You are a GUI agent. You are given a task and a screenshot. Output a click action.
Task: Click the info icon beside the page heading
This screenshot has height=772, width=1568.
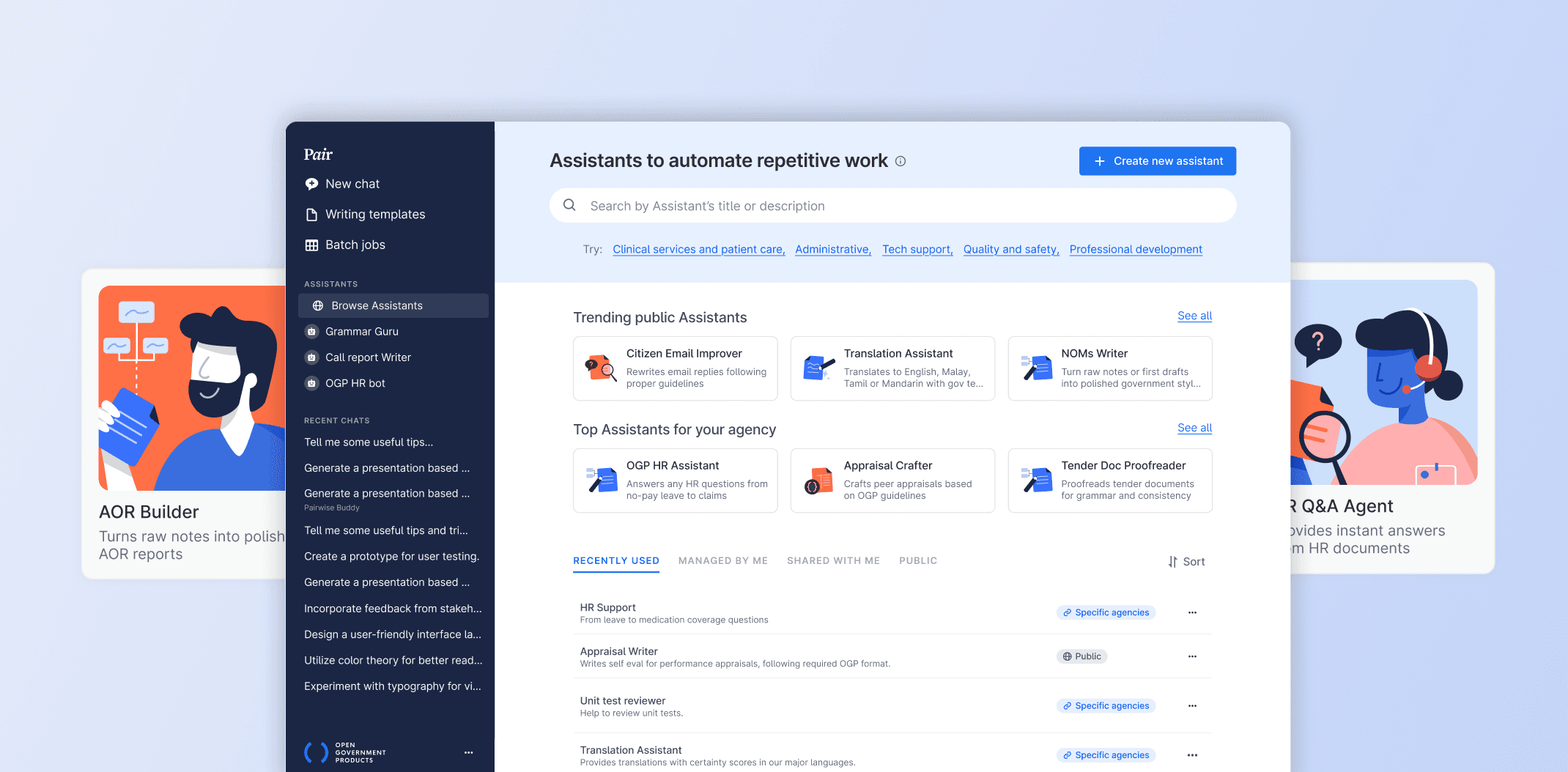901,161
